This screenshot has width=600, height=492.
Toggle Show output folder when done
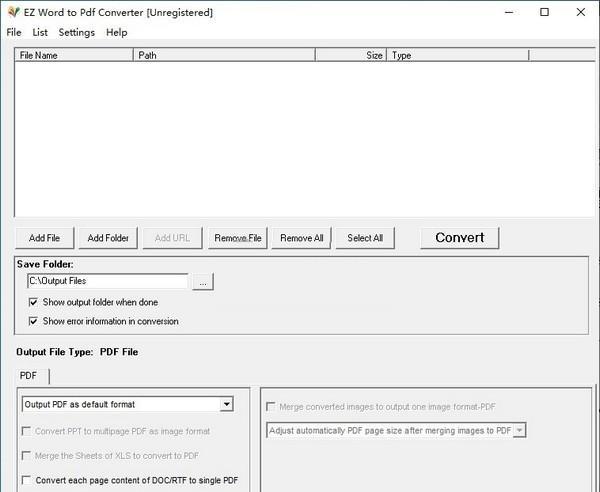point(93,302)
